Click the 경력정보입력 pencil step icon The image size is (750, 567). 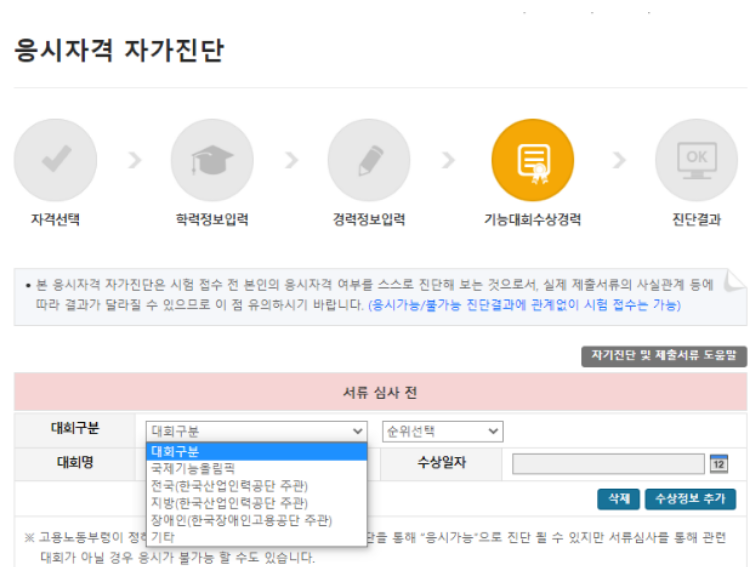369,160
